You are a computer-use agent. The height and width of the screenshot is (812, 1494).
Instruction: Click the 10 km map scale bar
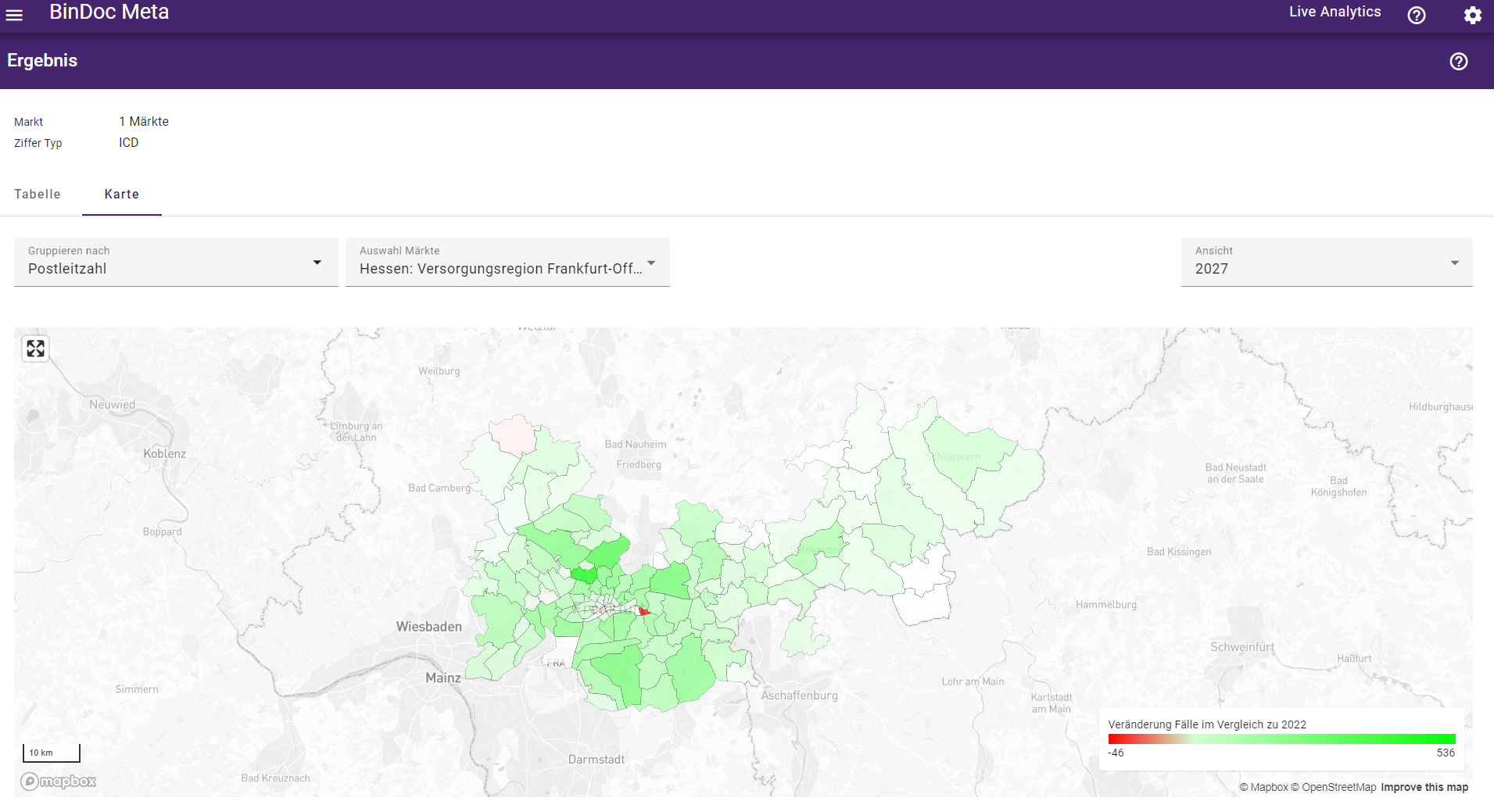[x=51, y=753]
